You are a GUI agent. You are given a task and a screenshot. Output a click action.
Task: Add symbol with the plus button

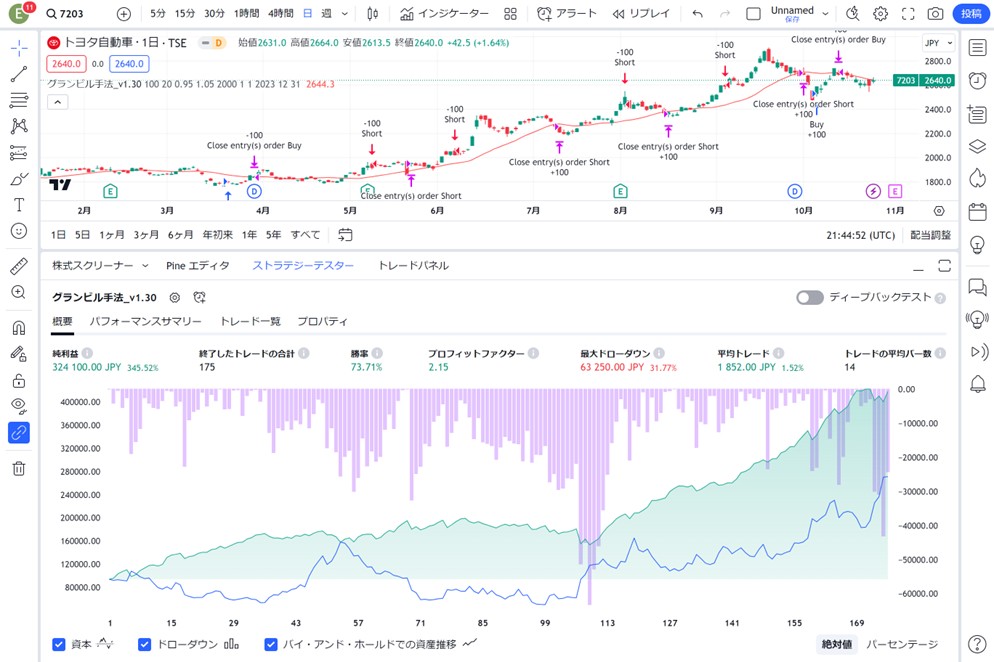(124, 14)
